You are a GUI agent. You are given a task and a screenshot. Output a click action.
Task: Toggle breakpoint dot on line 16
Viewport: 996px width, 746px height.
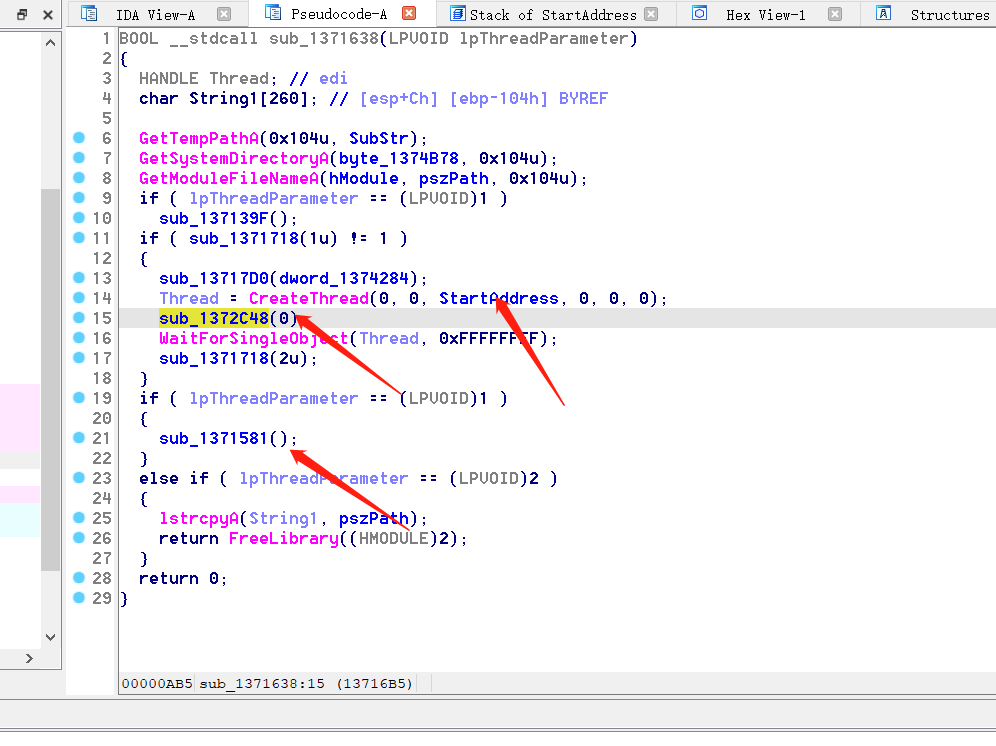pyautogui.click(x=79, y=337)
